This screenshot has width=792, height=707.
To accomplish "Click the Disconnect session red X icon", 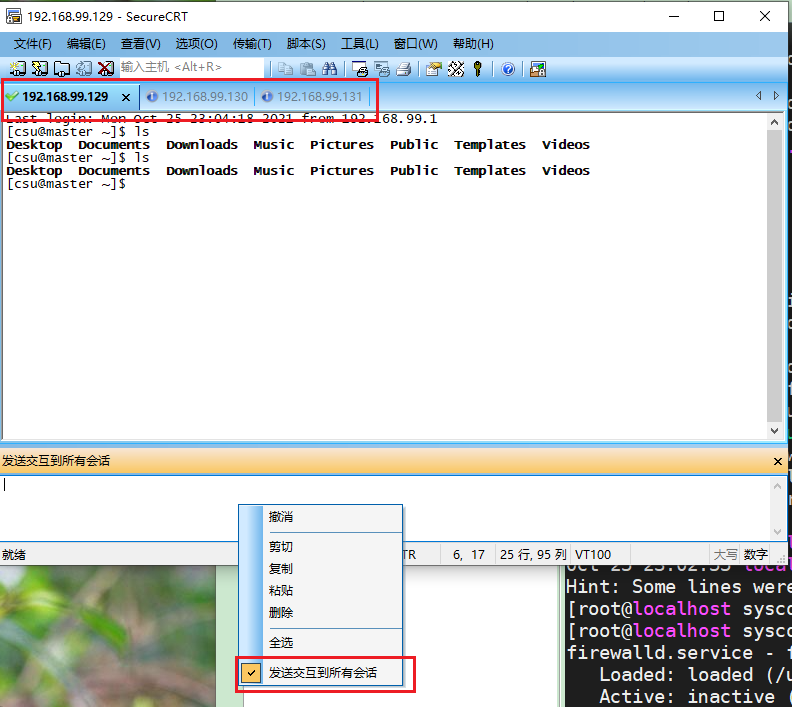I will [106, 69].
